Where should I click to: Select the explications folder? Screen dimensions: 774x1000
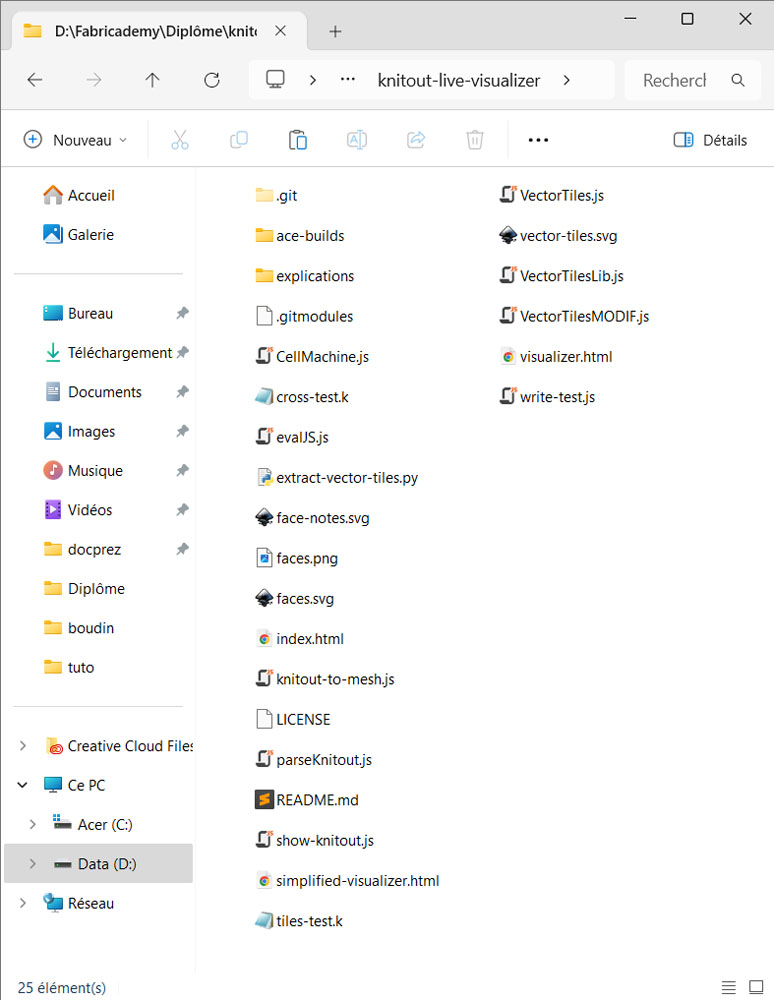coord(305,276)
